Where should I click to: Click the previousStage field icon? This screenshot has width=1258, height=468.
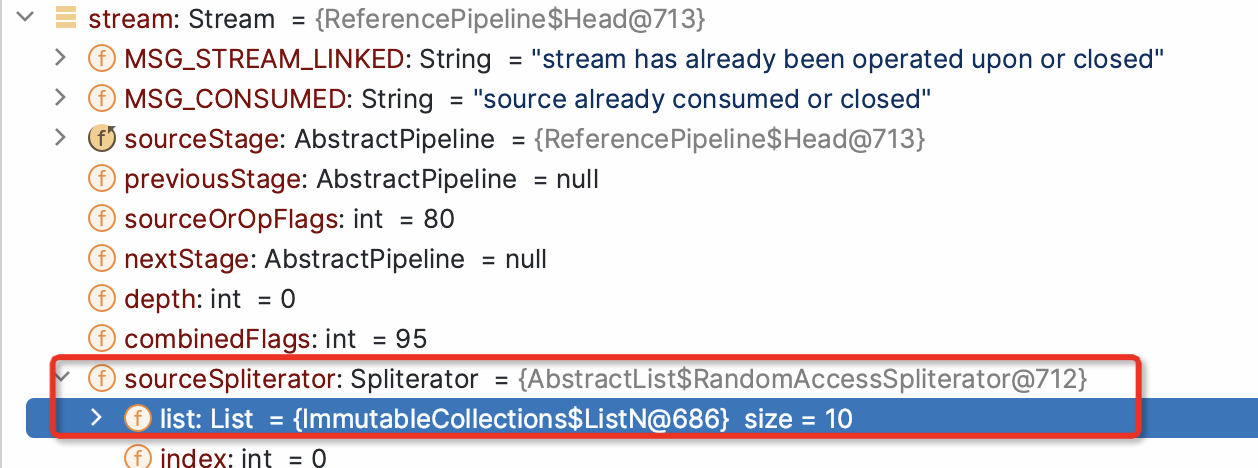coord(102,179)
